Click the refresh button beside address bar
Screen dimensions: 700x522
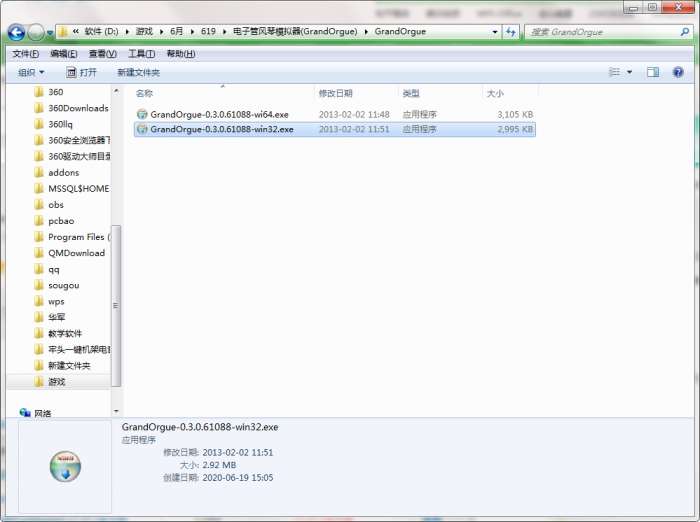[511, 32]
